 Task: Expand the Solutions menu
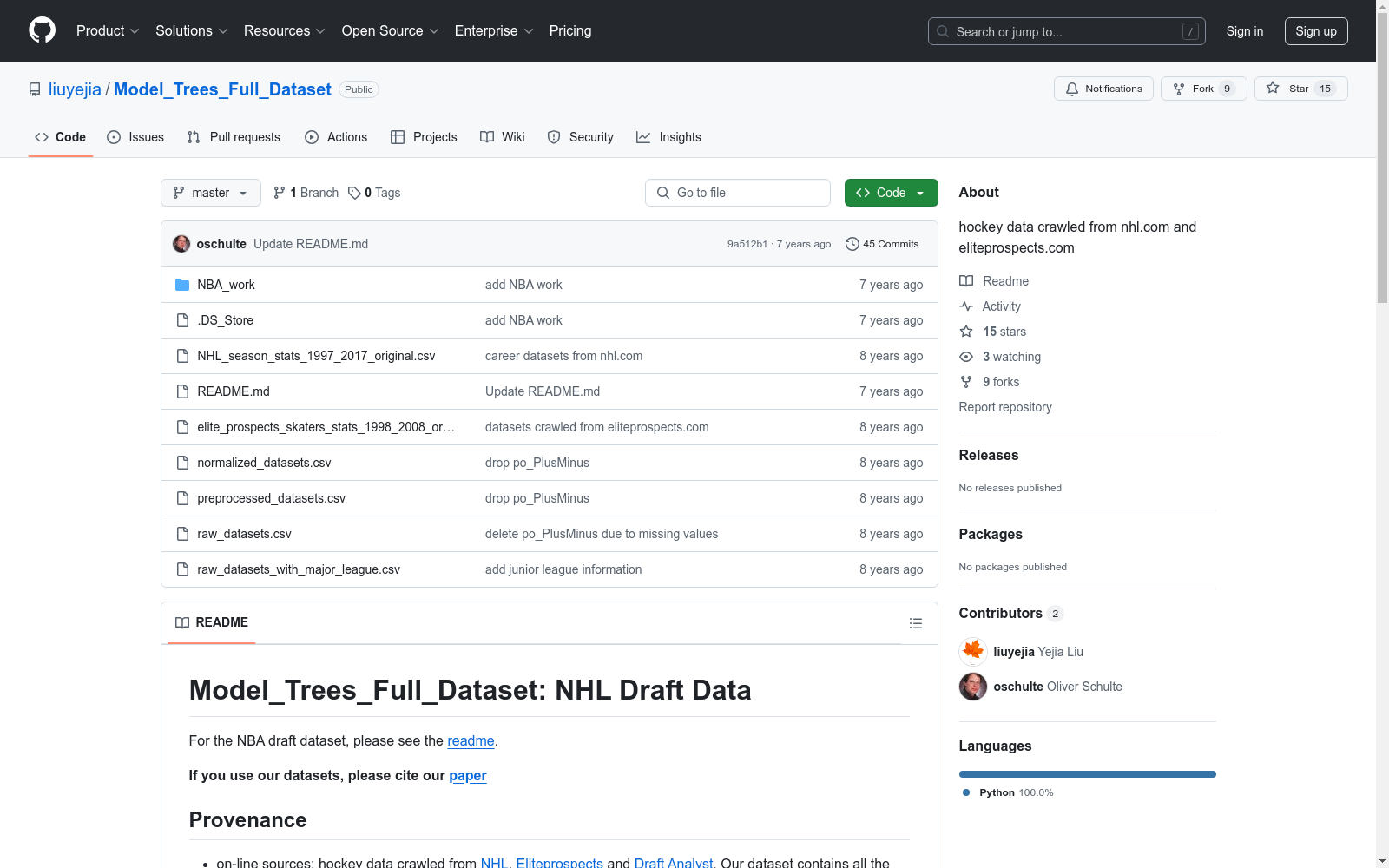(192, 31)
